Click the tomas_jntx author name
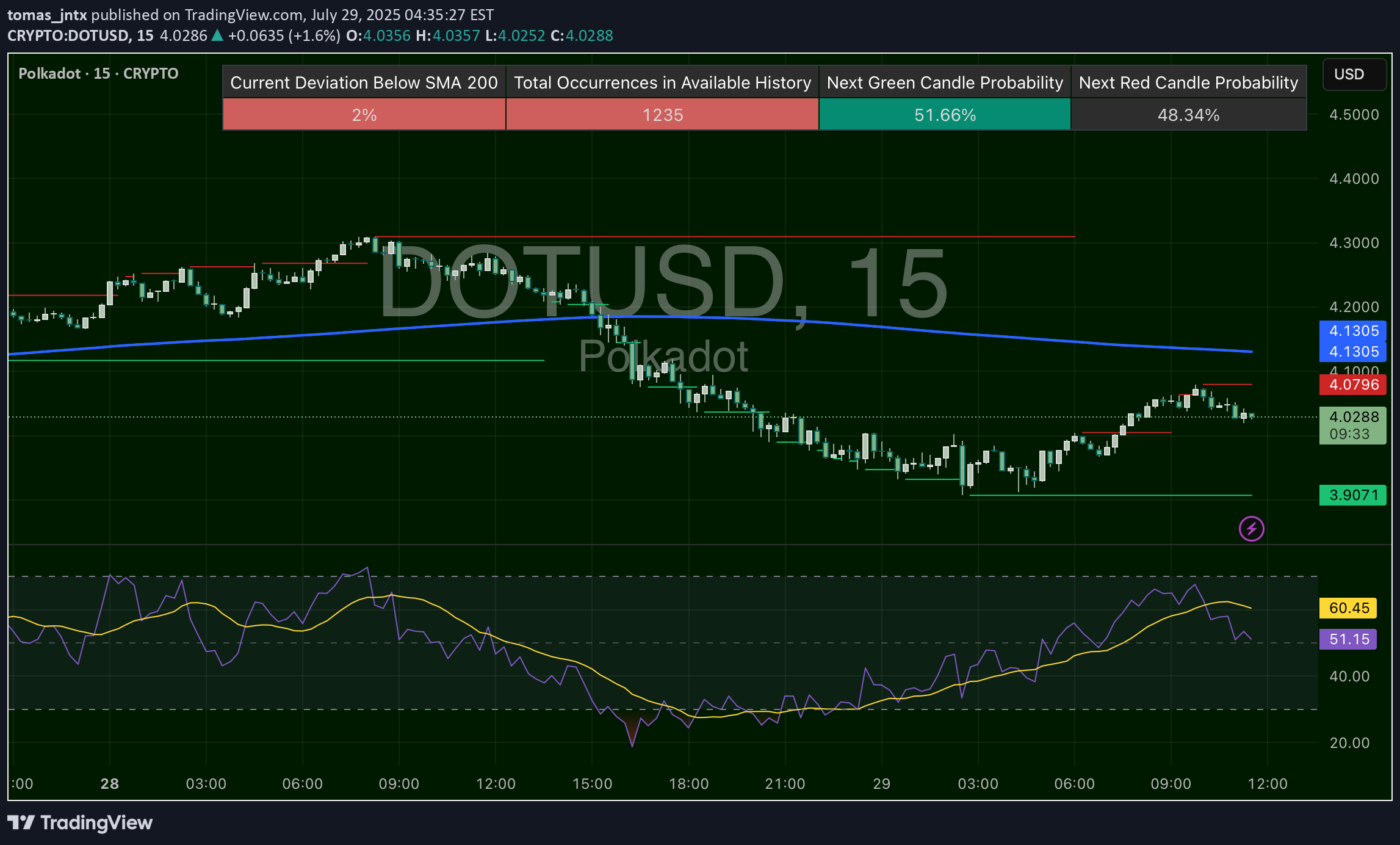Image resolution: width=1400 pixels, height=845 pixels. point(47,15)
